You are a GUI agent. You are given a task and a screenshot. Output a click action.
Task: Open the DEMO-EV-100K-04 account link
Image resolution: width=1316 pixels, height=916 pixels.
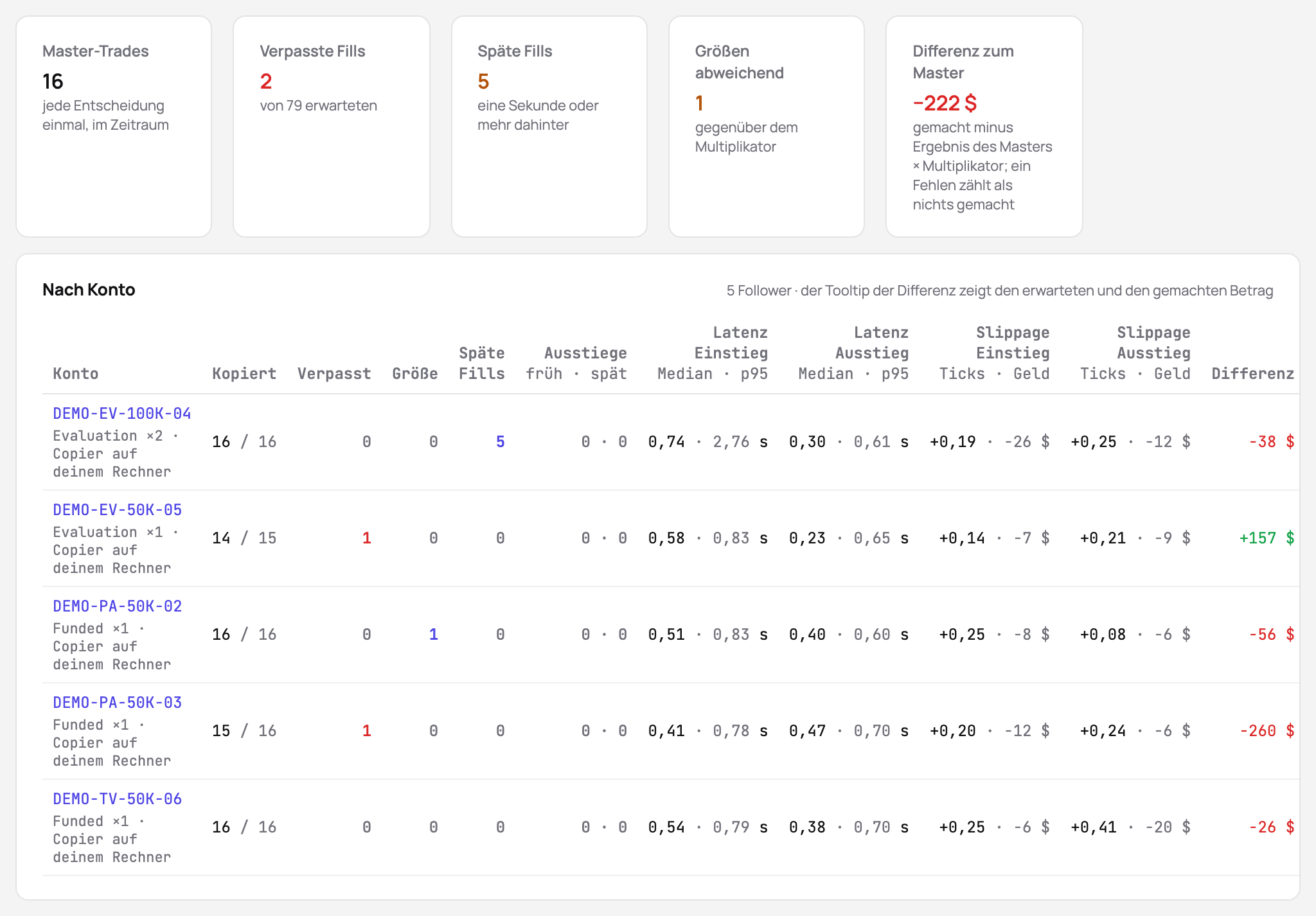122,414
